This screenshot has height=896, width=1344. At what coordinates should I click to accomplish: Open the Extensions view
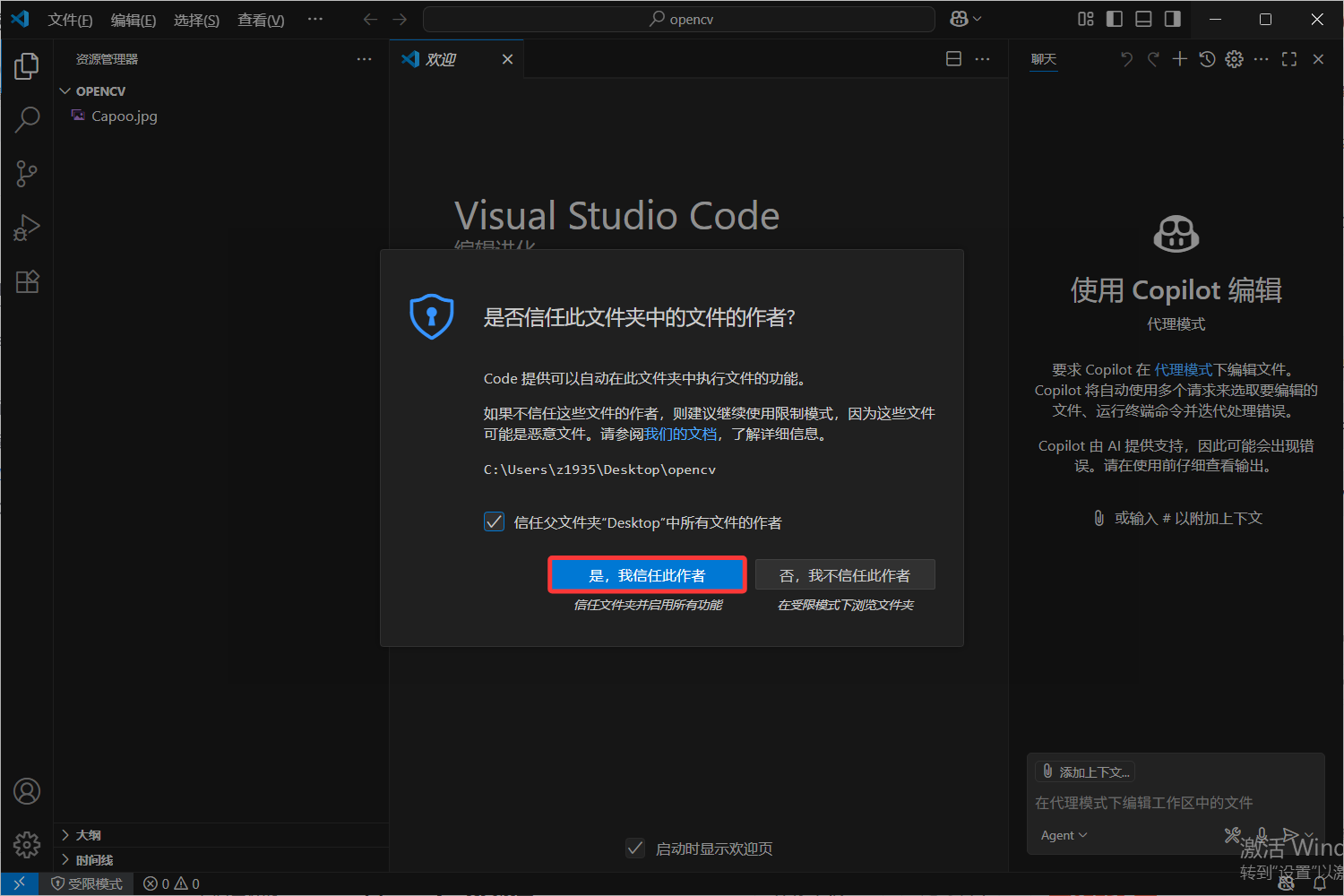point(27,281)
